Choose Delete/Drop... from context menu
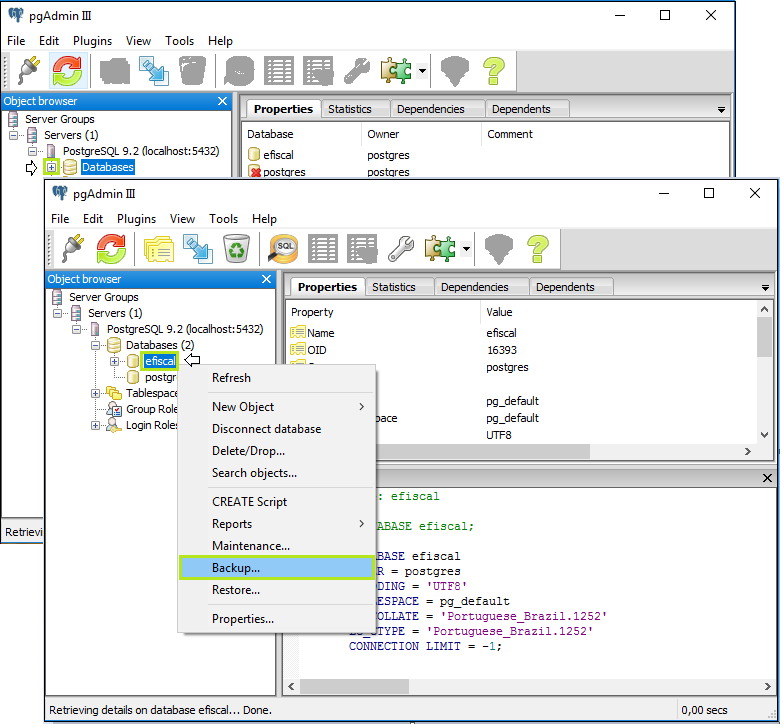Viewport: 784px width, 728px height. click(x=276, y=451)
